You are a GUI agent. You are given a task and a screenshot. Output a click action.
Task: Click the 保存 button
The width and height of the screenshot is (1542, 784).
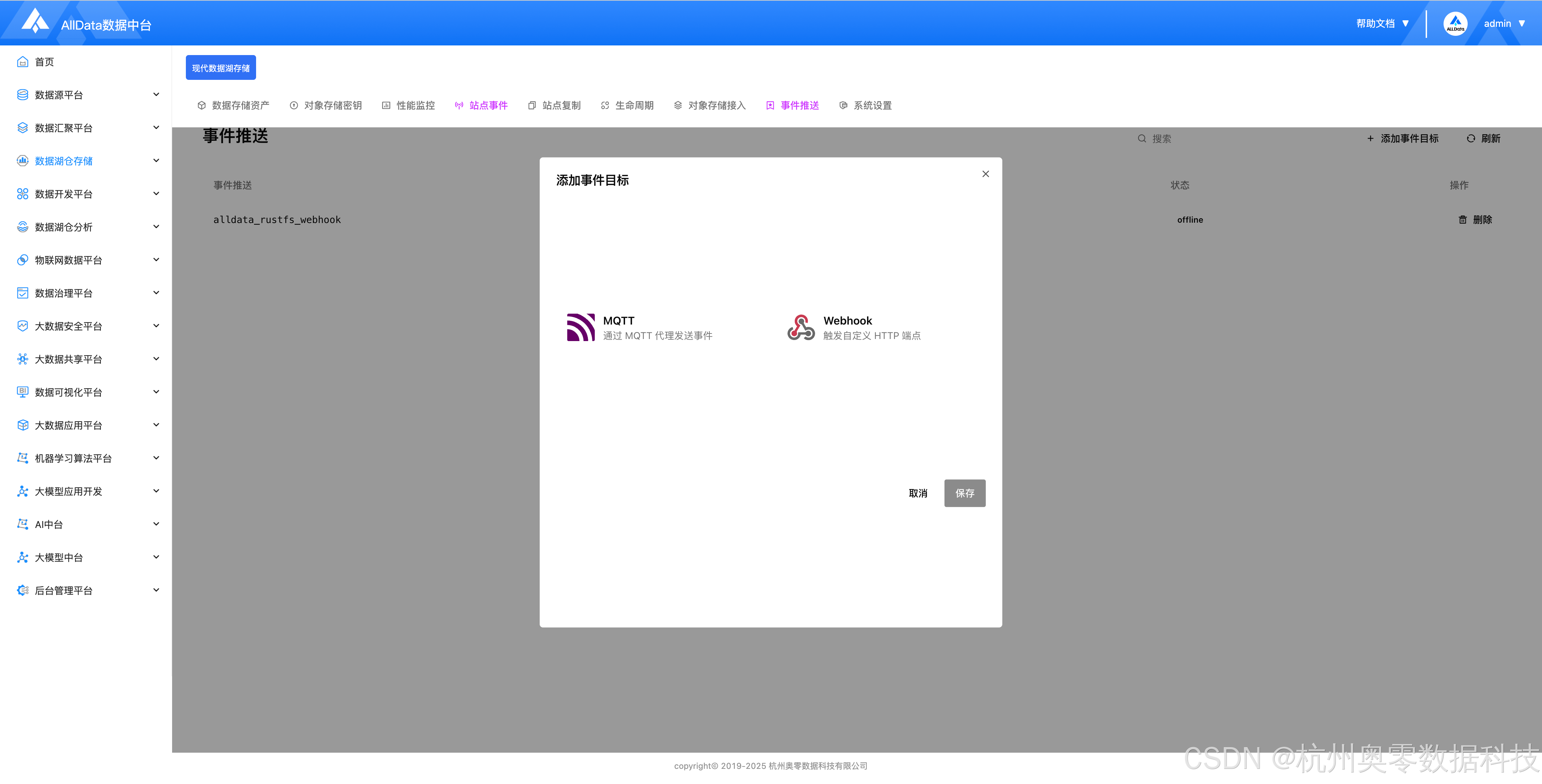click(964, 492)
